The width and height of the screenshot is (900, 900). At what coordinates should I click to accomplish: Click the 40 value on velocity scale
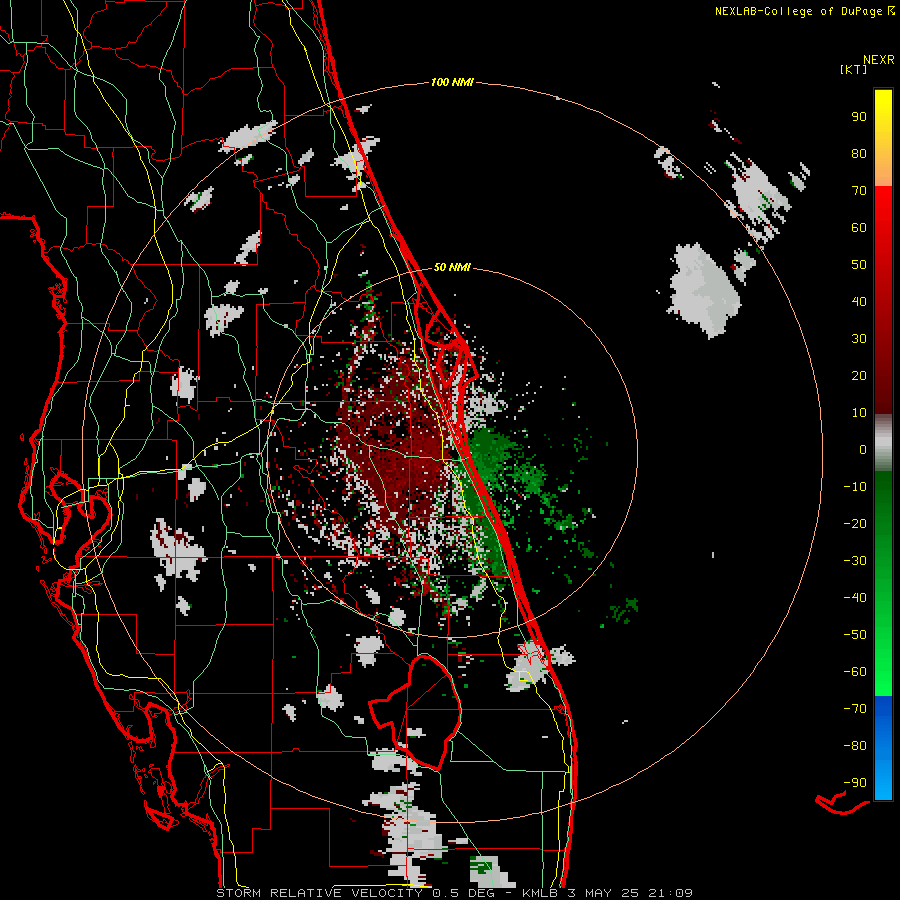click(x=859, y=301)
